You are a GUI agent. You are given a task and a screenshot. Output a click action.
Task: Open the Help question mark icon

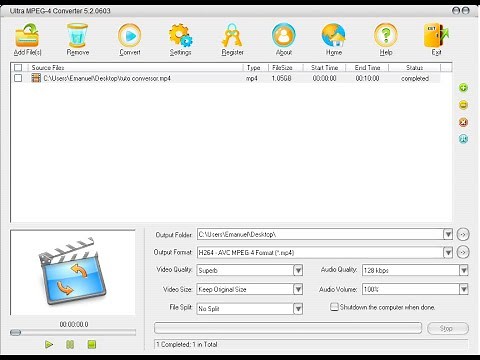tap(386, 35)
